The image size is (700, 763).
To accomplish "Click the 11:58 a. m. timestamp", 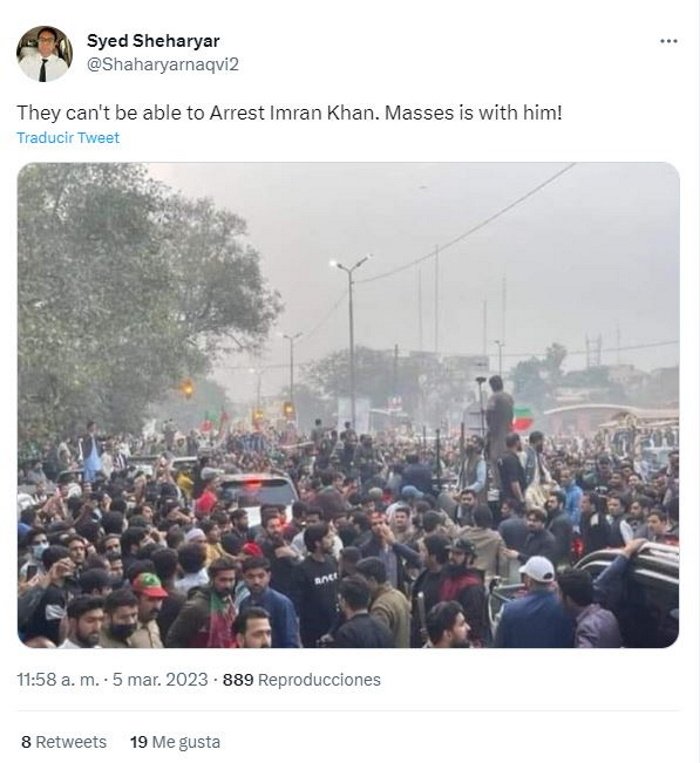I will point(58,679).
